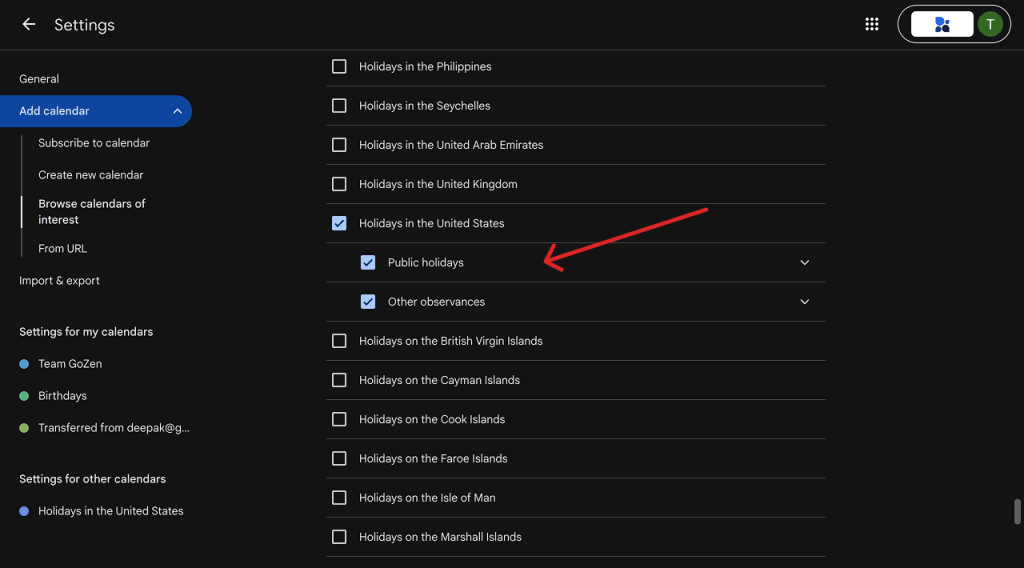Viewport: 1024px width, 568px height.
Task: Select the Add calendar menu item
Action: point(95,111)
